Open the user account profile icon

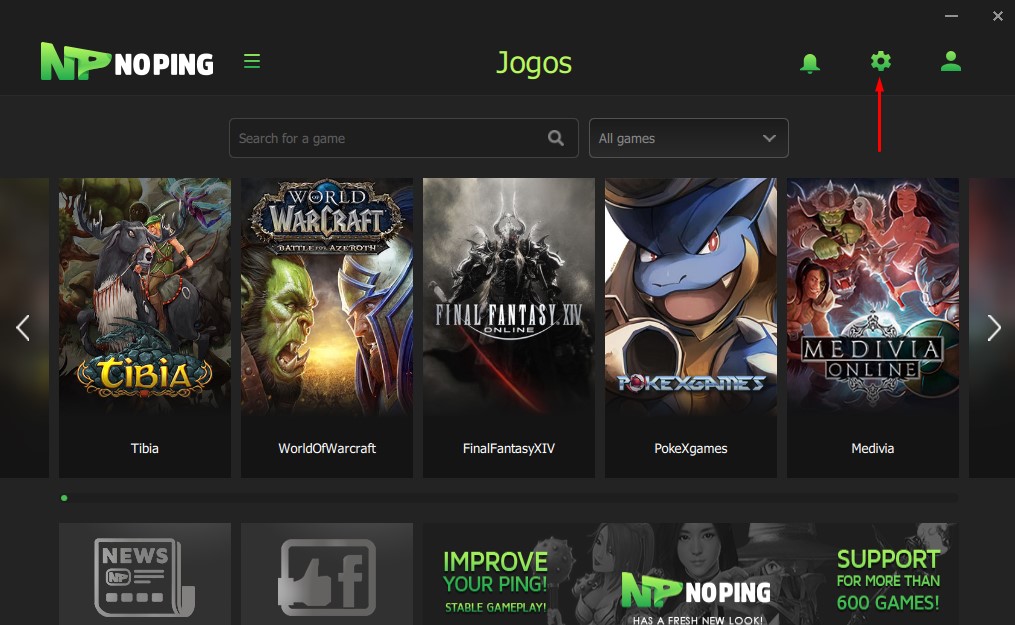(950, 61)
